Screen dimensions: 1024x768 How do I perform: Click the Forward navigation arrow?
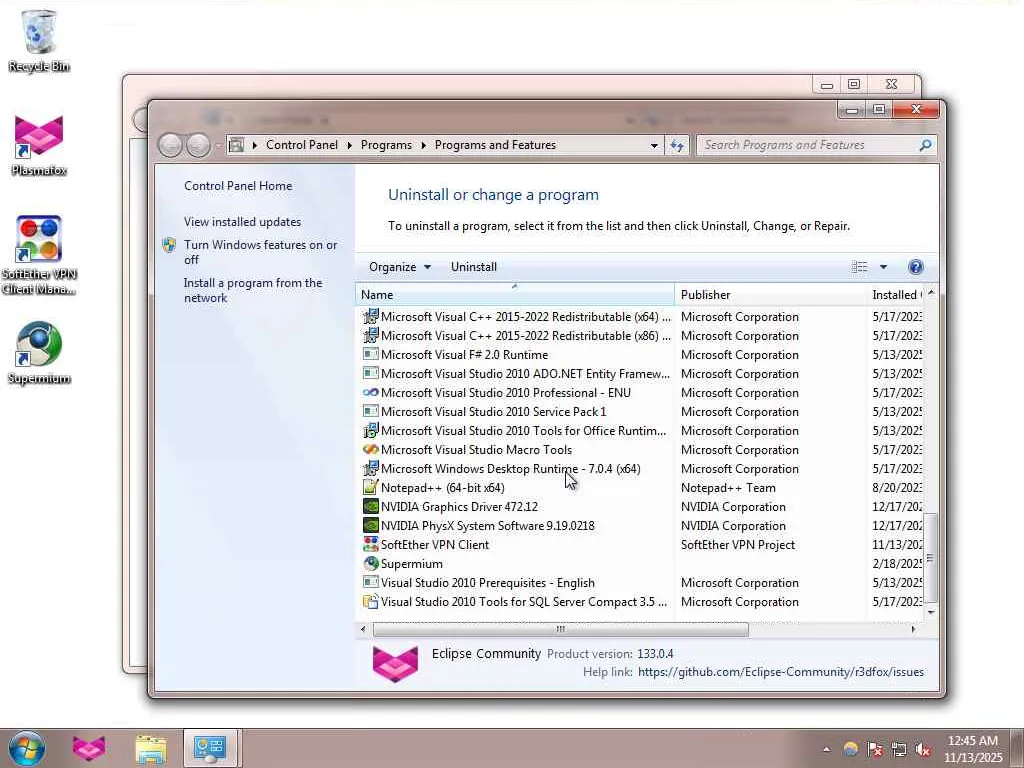coord(198,145)
